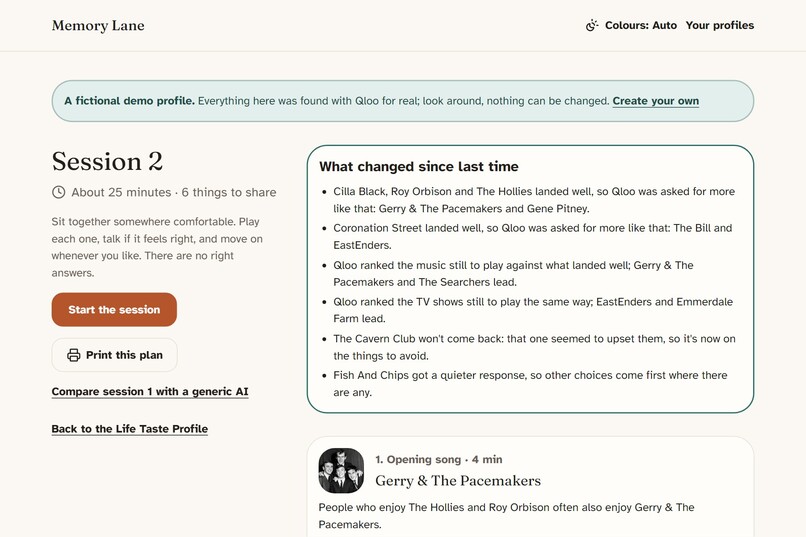Open Your profiles
This screenshot has width=806, height=537.
point(720,25)
